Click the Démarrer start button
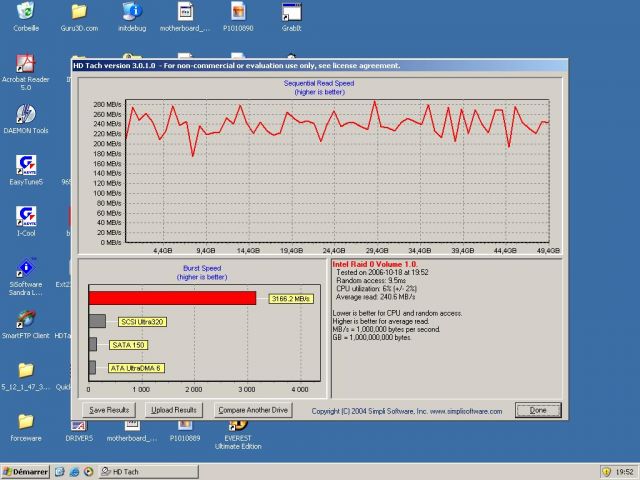The width and height of the screenshot is (640, 480). [25, 472]
